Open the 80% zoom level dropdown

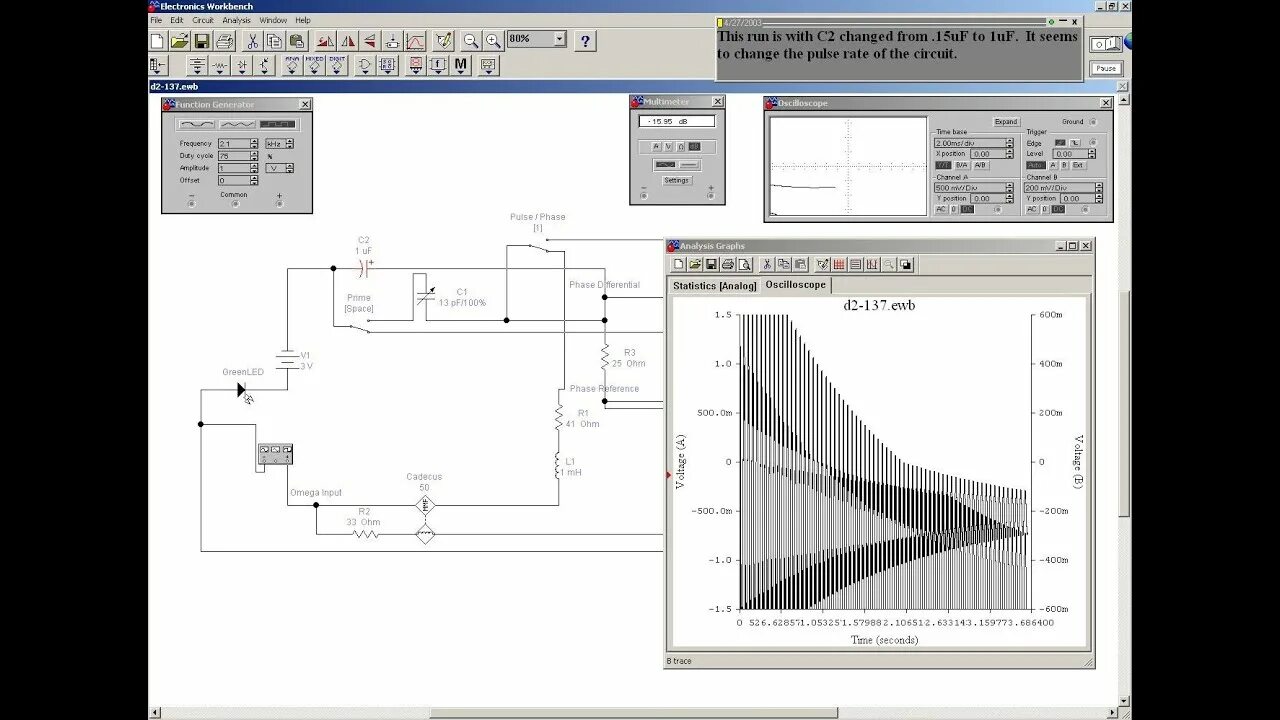pos(558,39)
